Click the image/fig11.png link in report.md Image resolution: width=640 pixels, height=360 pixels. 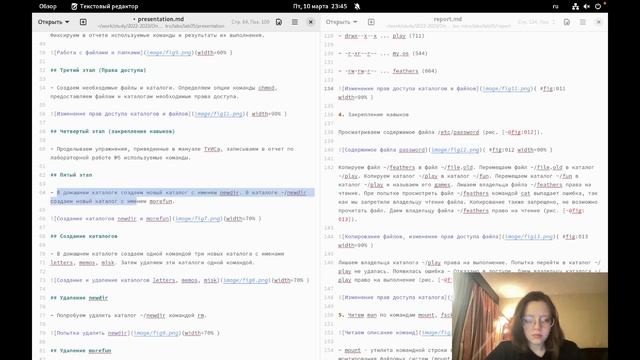(507, 89)
